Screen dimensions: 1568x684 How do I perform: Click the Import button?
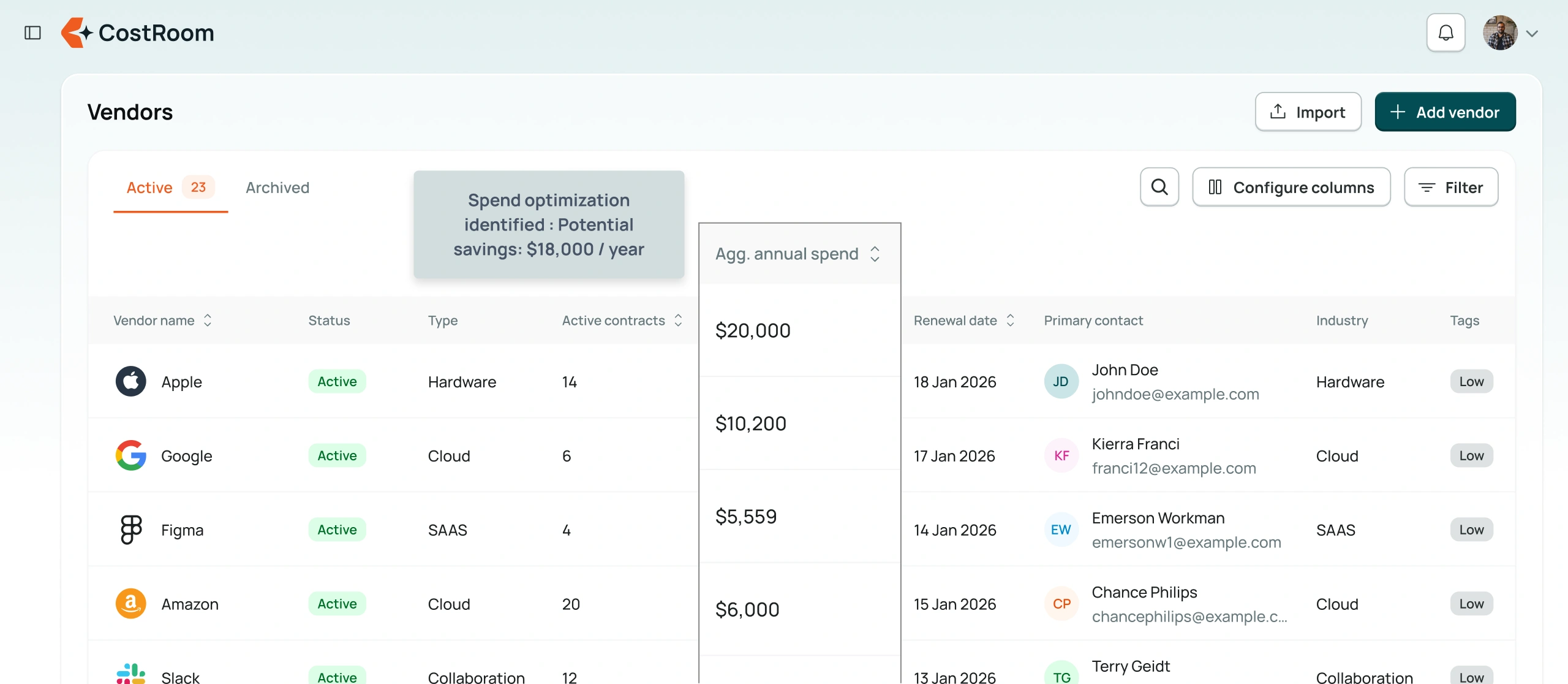(1308, 112)
